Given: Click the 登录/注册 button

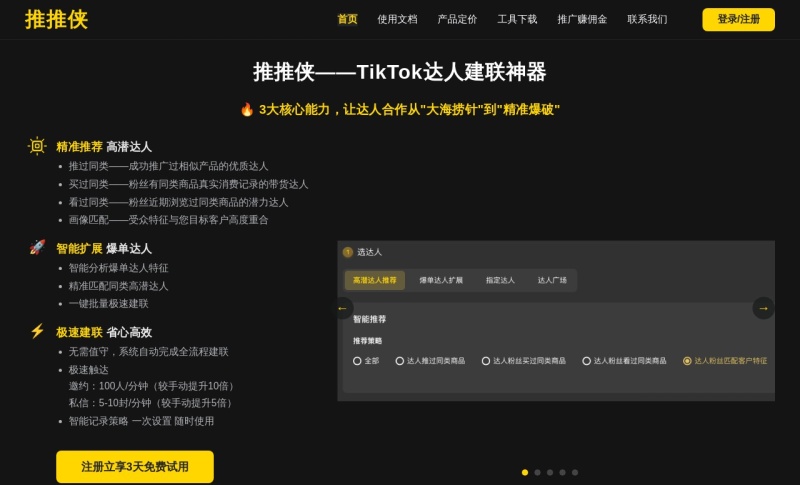Looking at the screenshot, I should (x=738, y=19).
